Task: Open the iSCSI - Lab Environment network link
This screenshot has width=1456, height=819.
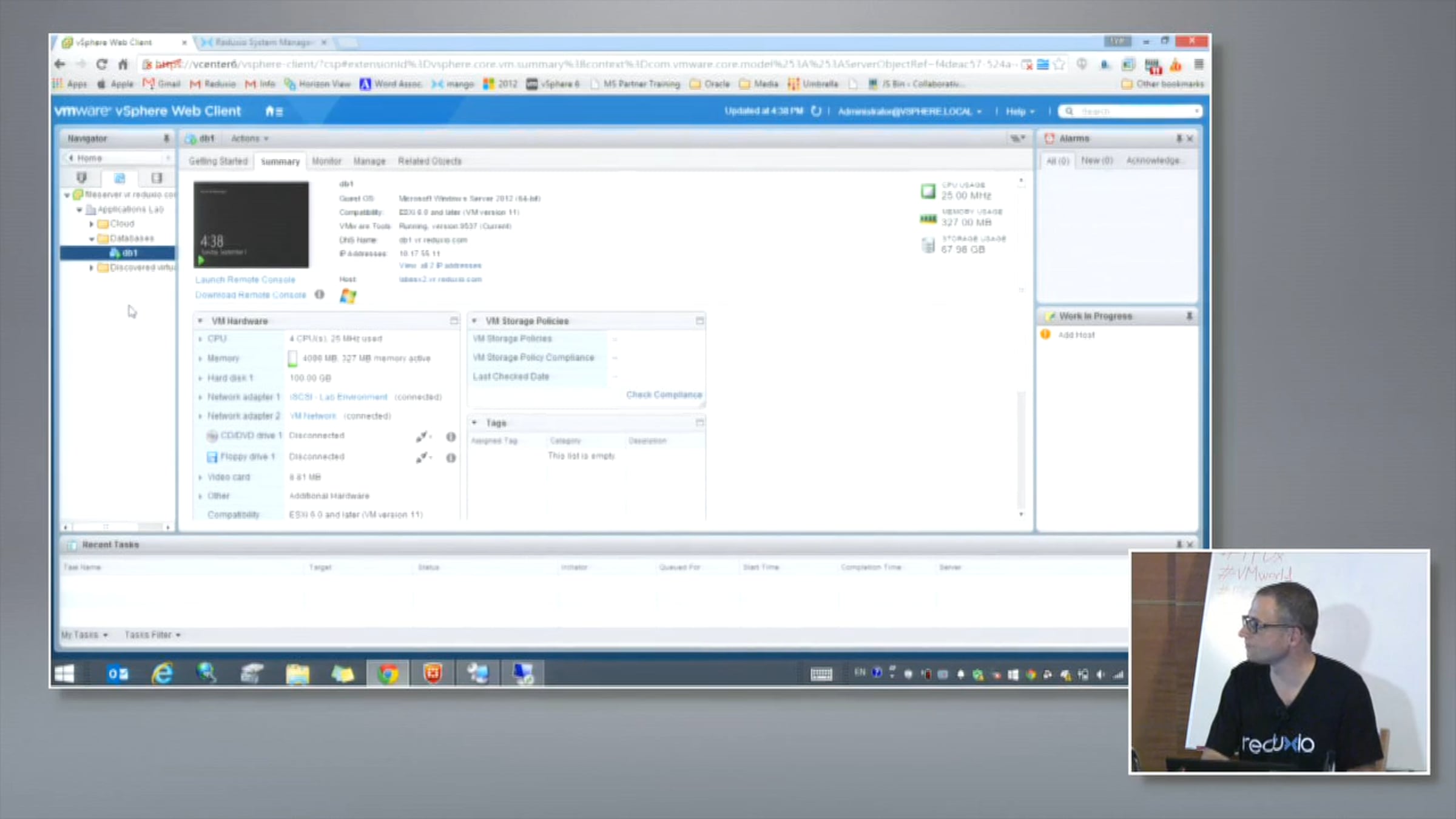Action: click(x=339, y=397)
